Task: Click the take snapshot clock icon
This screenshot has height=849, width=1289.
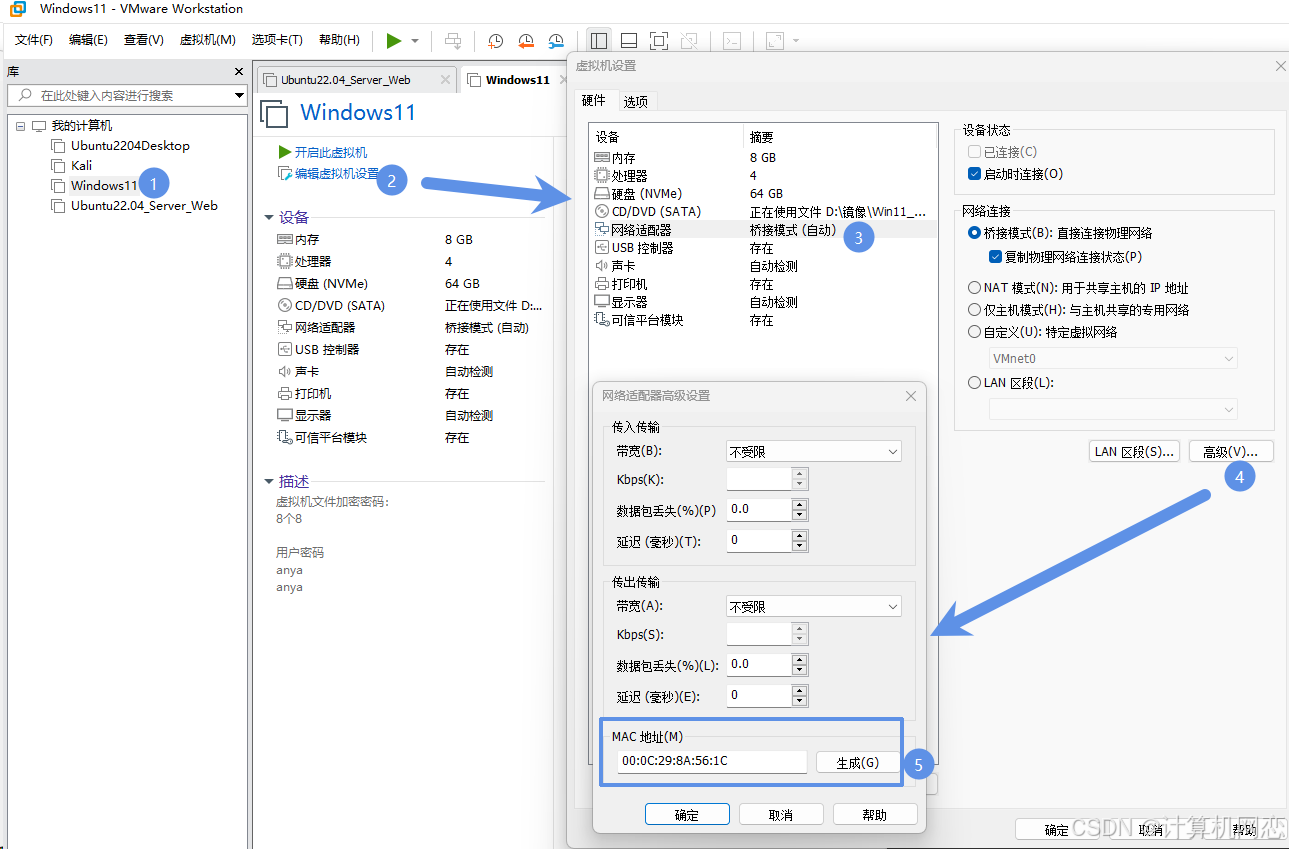Action: (x=495, y=41)
